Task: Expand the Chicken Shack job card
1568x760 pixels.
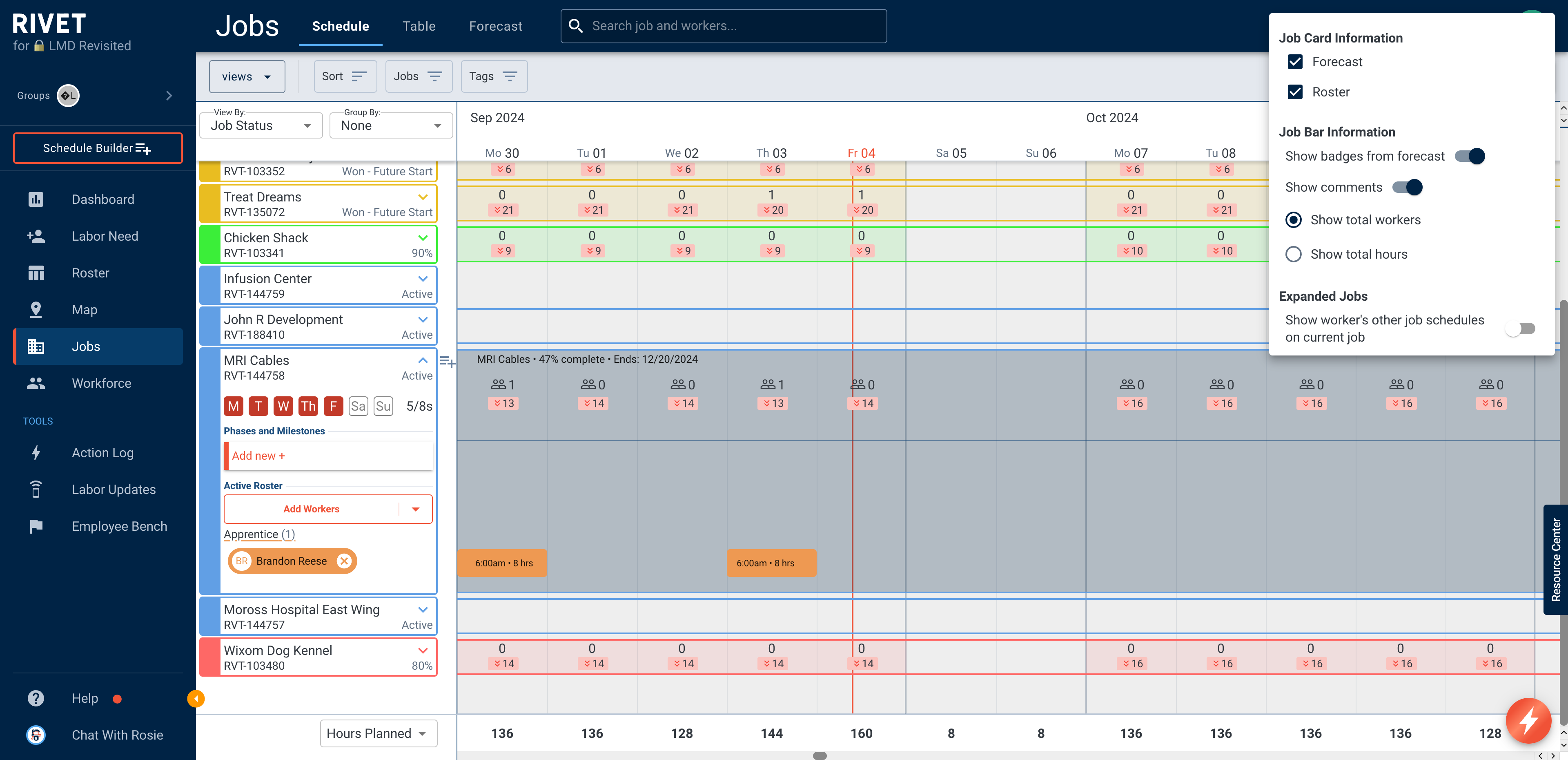Action: 423,237
